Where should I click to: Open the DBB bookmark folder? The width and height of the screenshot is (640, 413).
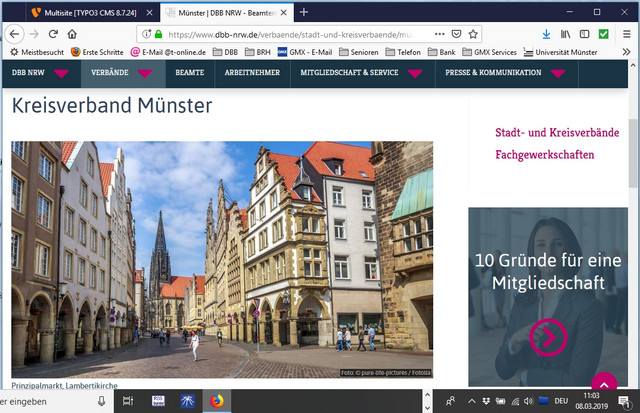225,52
